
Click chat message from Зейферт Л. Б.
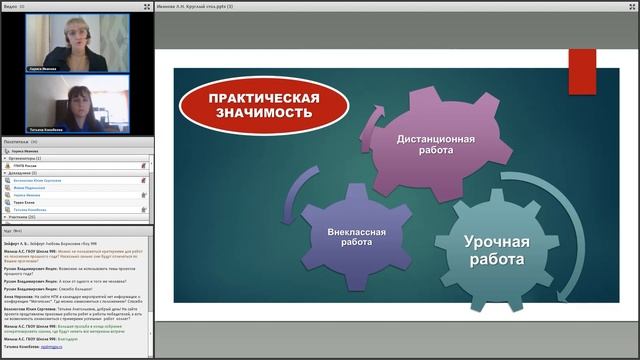coord(51,244)
